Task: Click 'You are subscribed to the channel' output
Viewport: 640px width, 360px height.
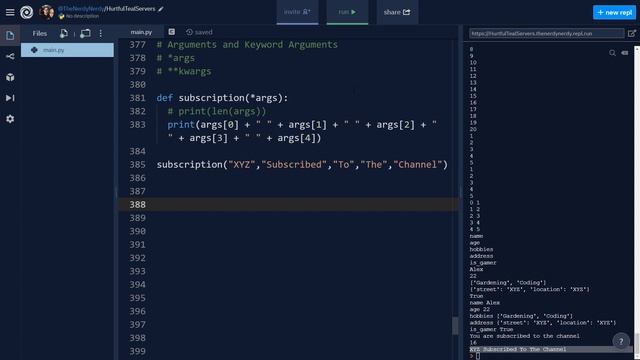Action: point(524,336)
